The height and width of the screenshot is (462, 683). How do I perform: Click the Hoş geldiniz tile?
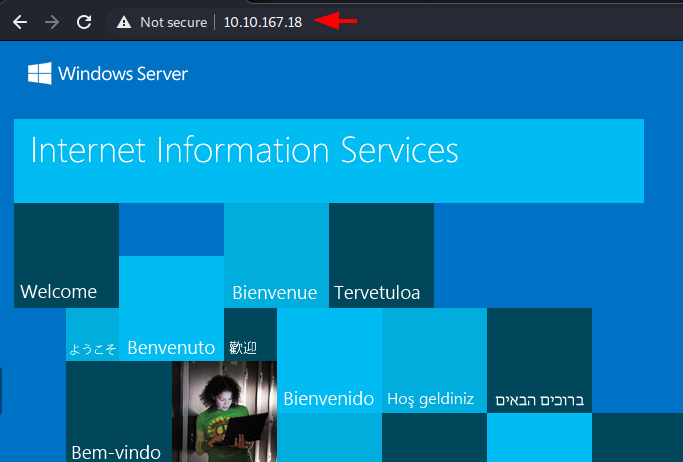tap(434, 361)
